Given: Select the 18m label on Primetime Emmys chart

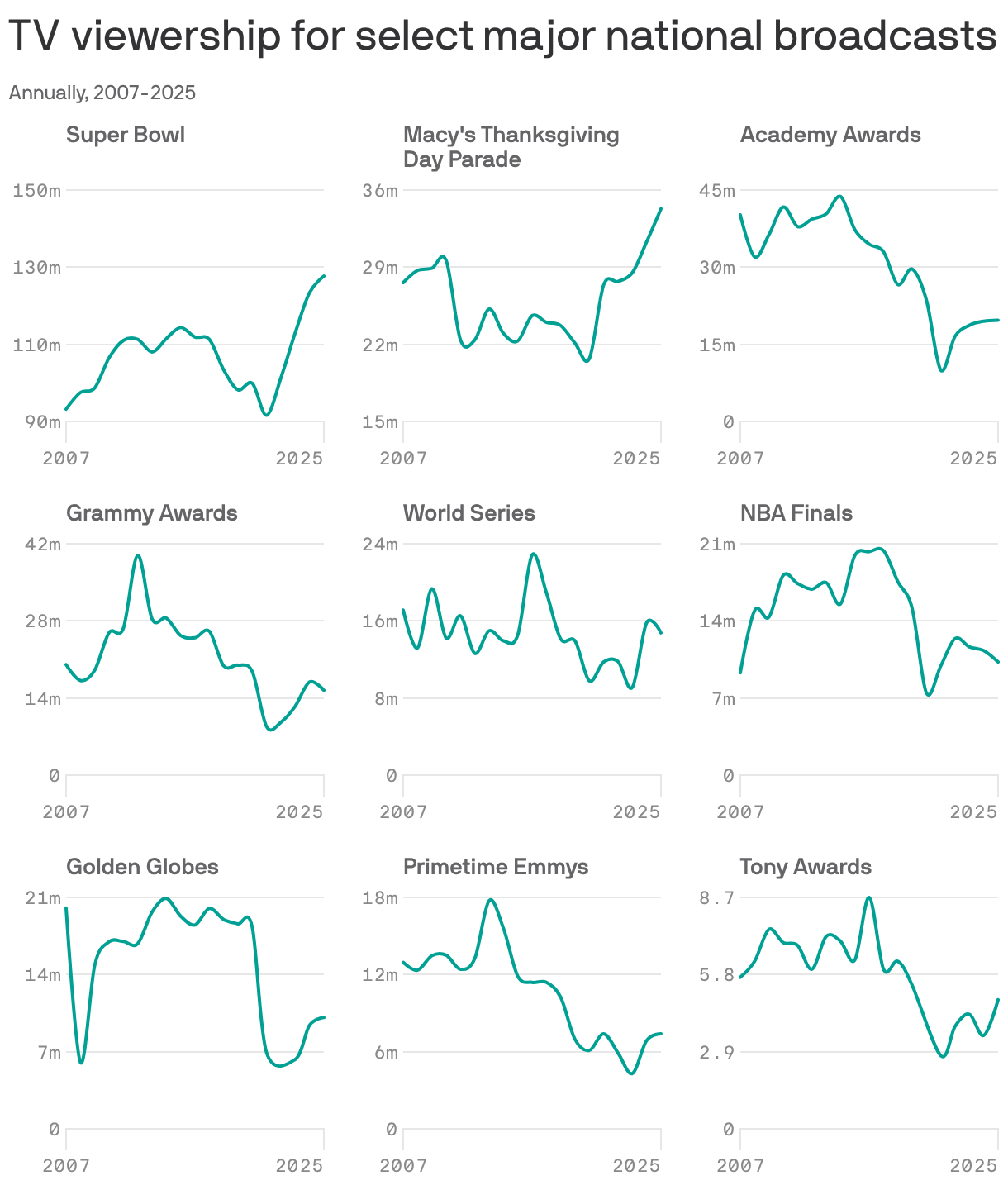Looking at the screenshot, I should tap(380, 897).
